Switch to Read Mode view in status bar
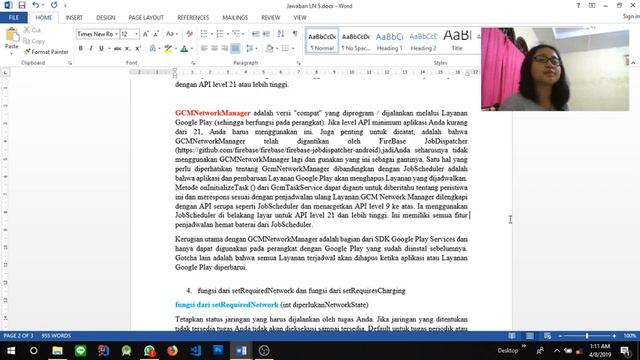Image resolution: width=640 pixels, height=360 pixels. pos(511,336)
